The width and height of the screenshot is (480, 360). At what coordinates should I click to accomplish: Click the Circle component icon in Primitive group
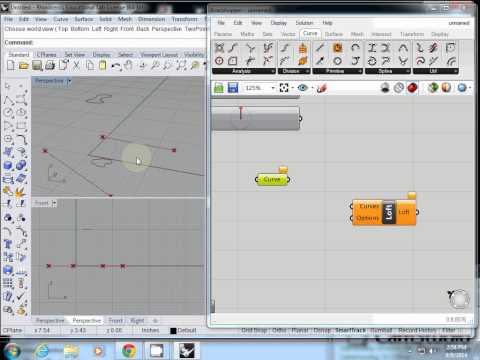tap(337, 61)
